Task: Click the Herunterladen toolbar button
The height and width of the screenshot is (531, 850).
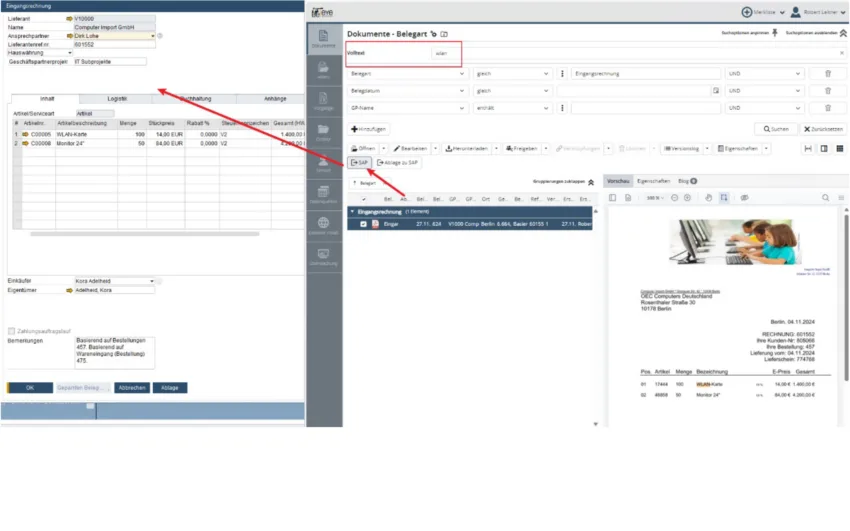Action: (467, 148)
